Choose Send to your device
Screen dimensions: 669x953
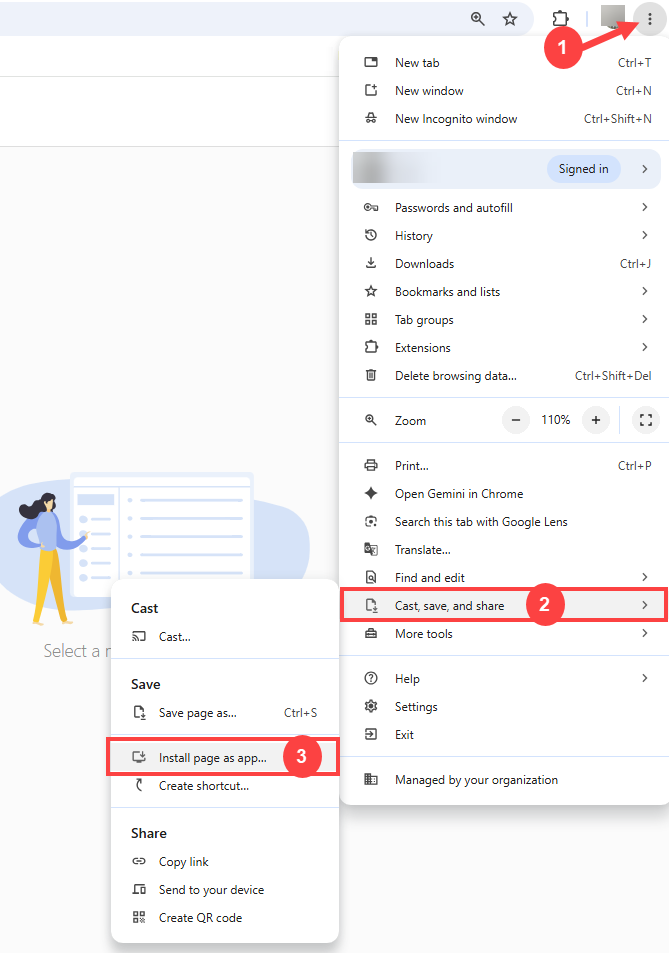(225, 889)
